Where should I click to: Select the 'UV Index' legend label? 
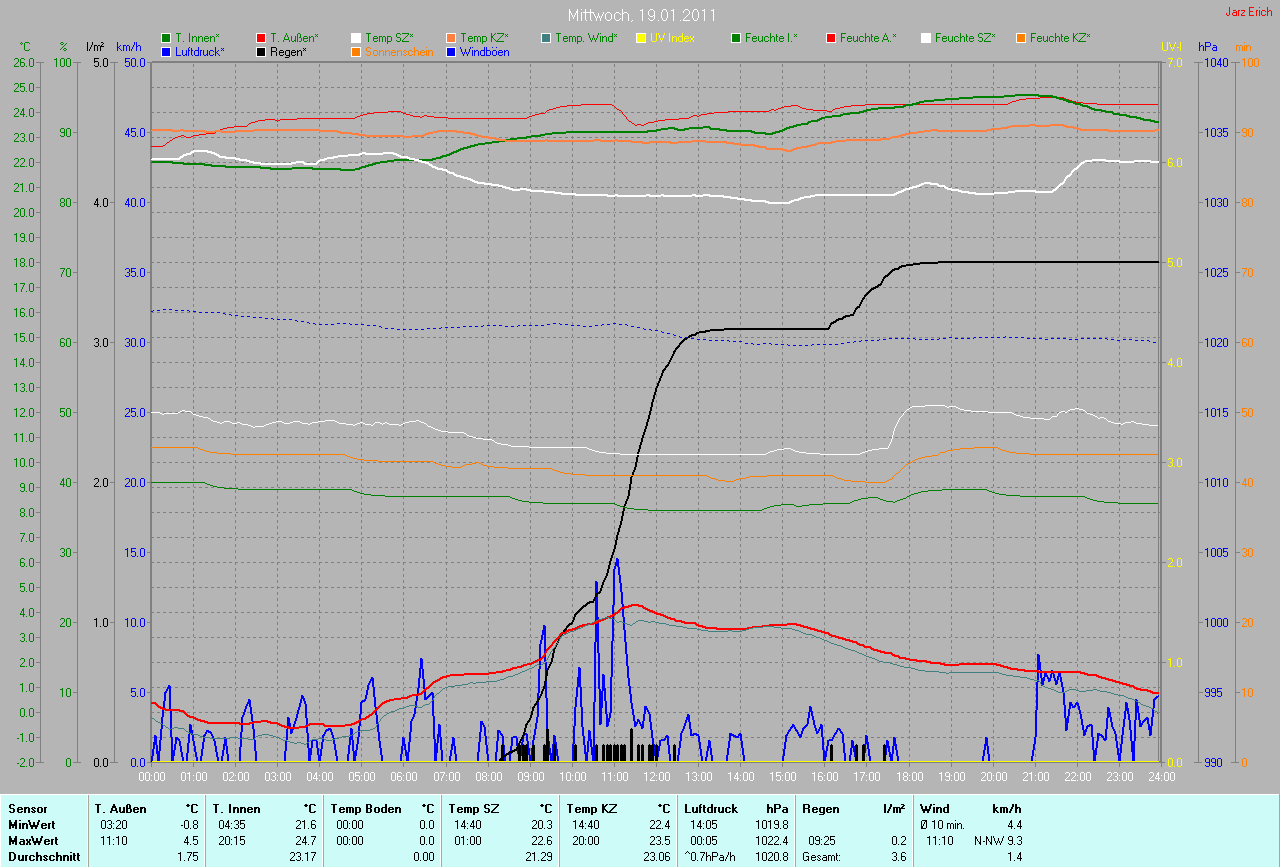click(672, 38)
